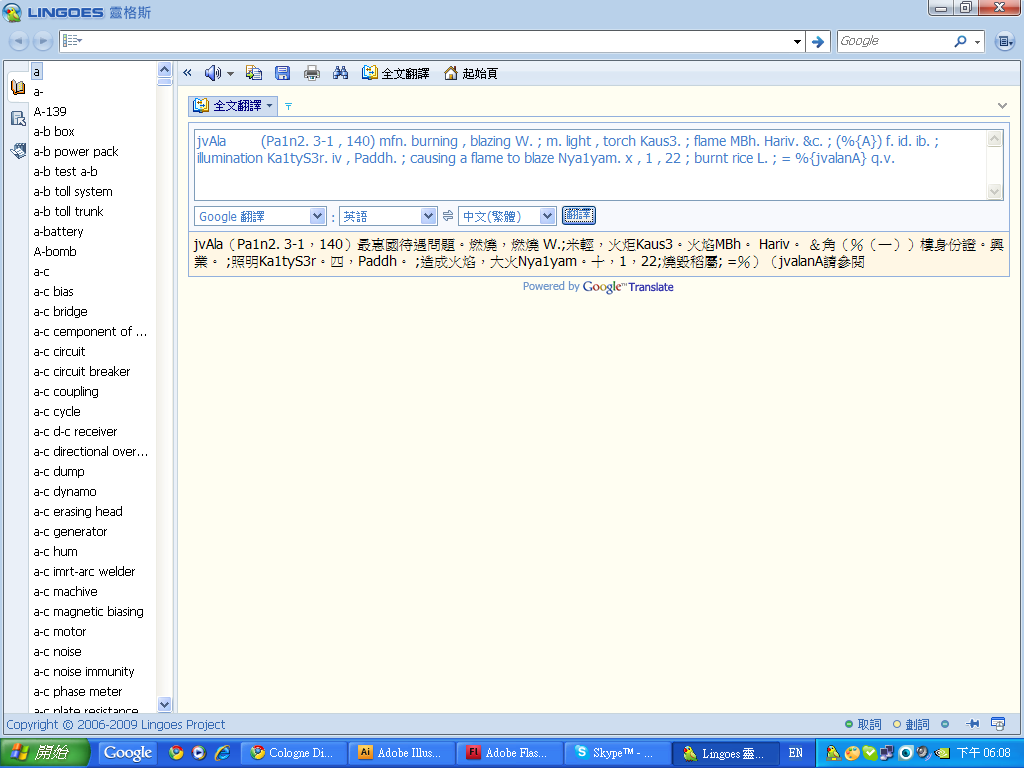The height and width of the screenshot is (768, 1024).
Task: Toggle the third status bar indicator dot
Action: (x=945, y=724)
